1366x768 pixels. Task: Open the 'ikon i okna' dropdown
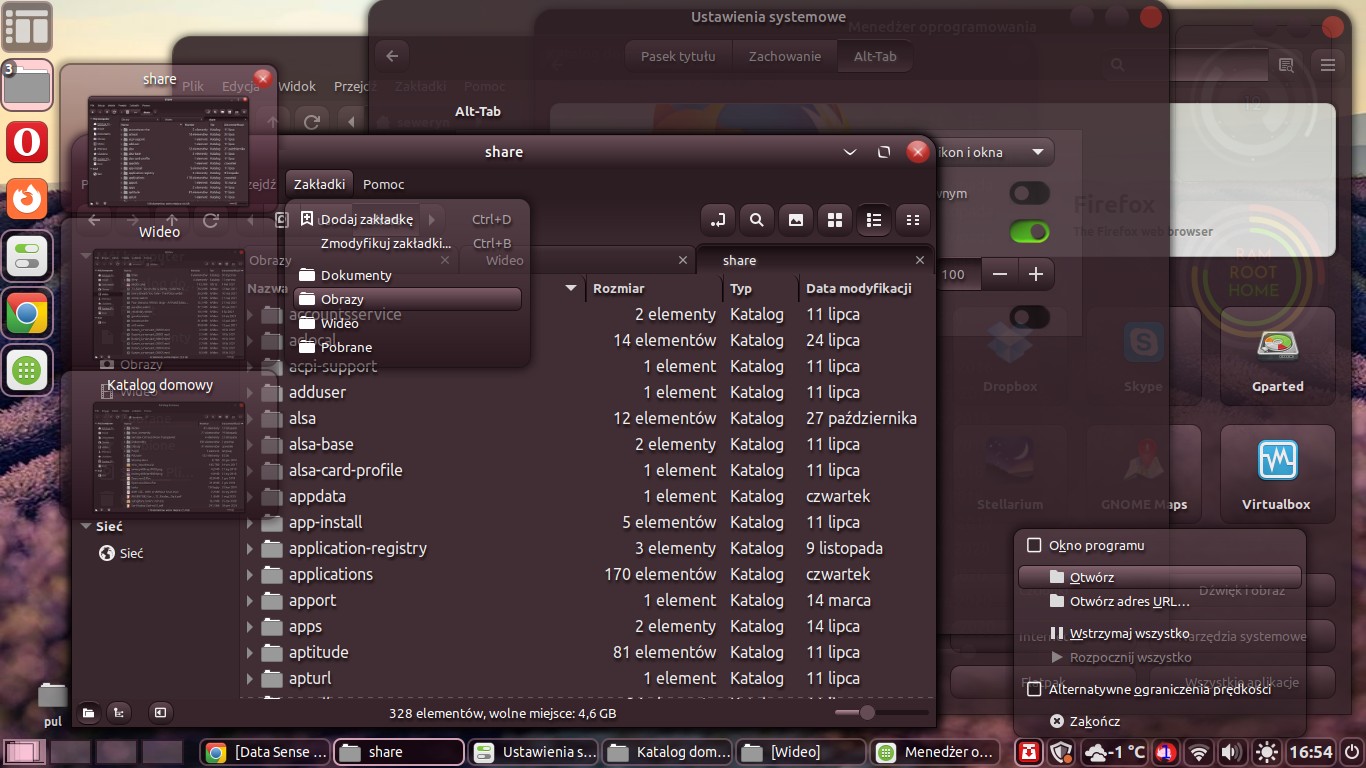click(995, 152)
